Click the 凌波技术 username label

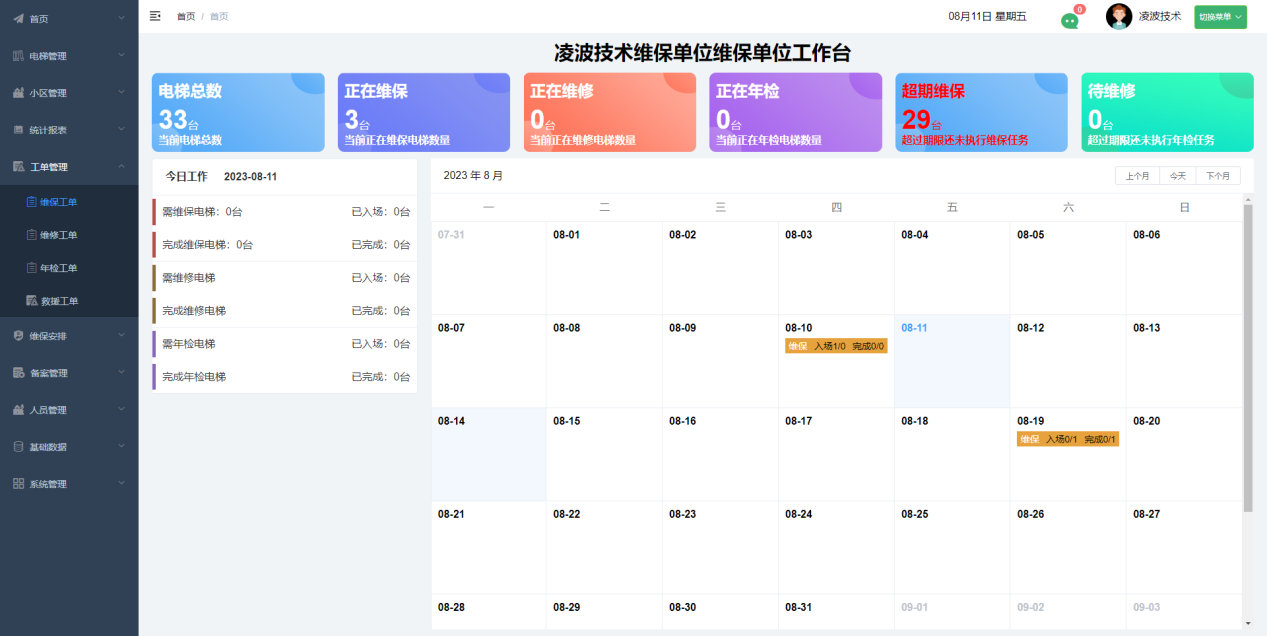[x=1160, y=16]
